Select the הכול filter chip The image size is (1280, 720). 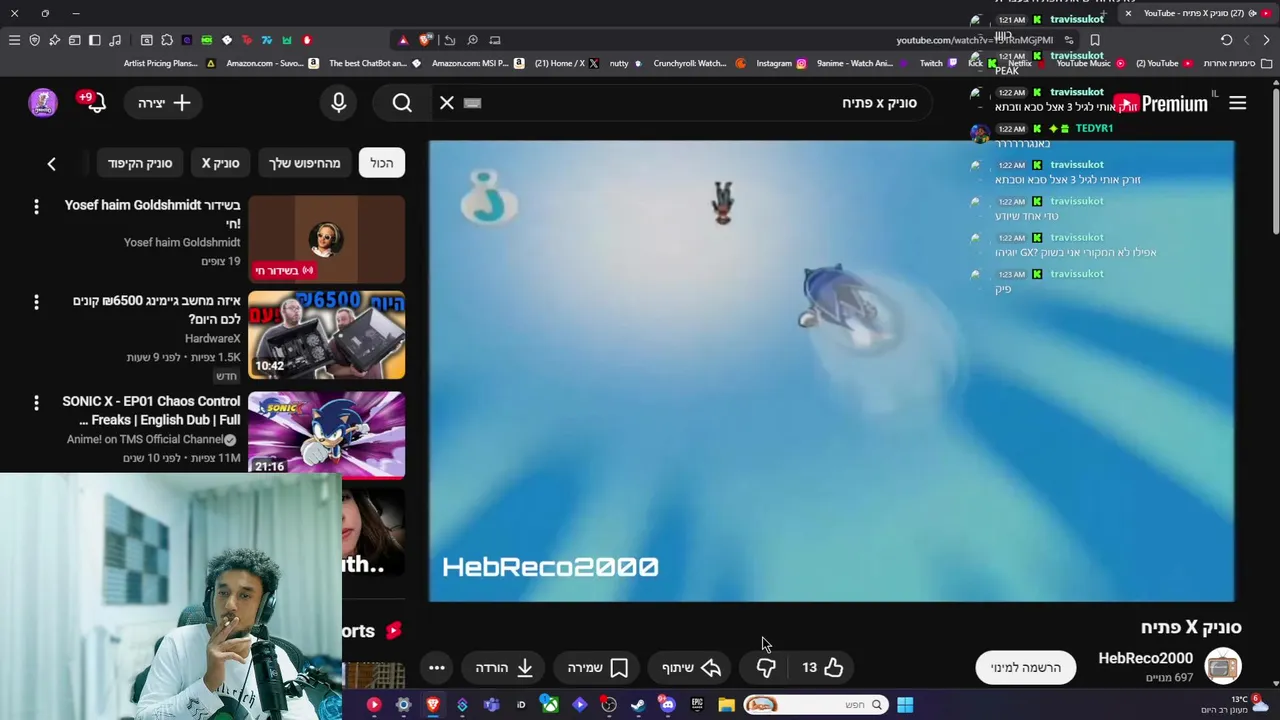pyautogui.click(x=382, y=163)
